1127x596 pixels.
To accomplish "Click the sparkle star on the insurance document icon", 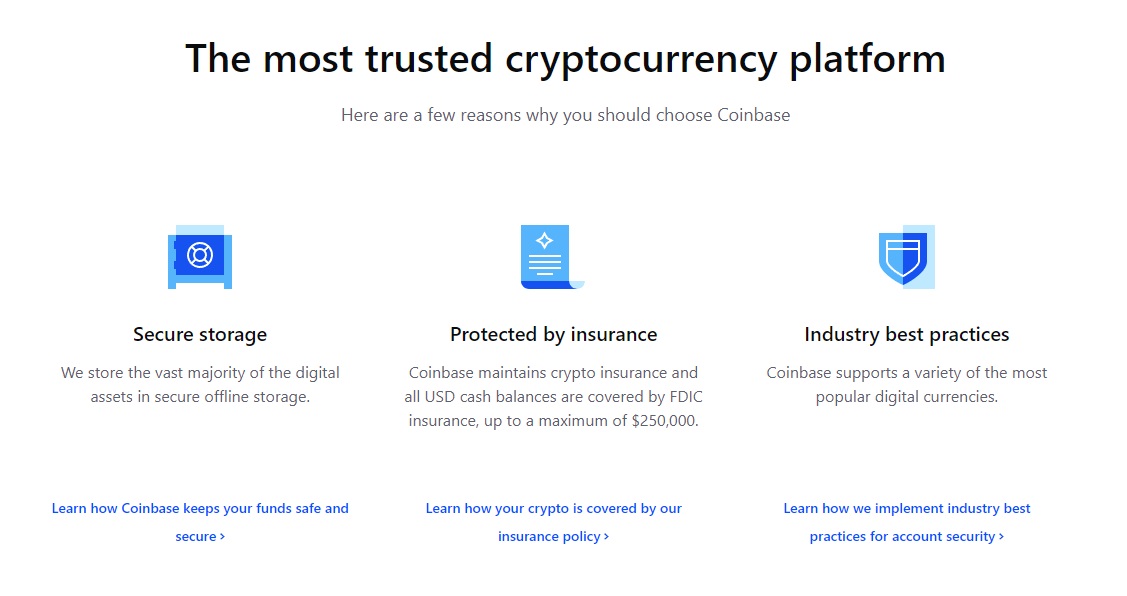I will click(x=544, y=240).
